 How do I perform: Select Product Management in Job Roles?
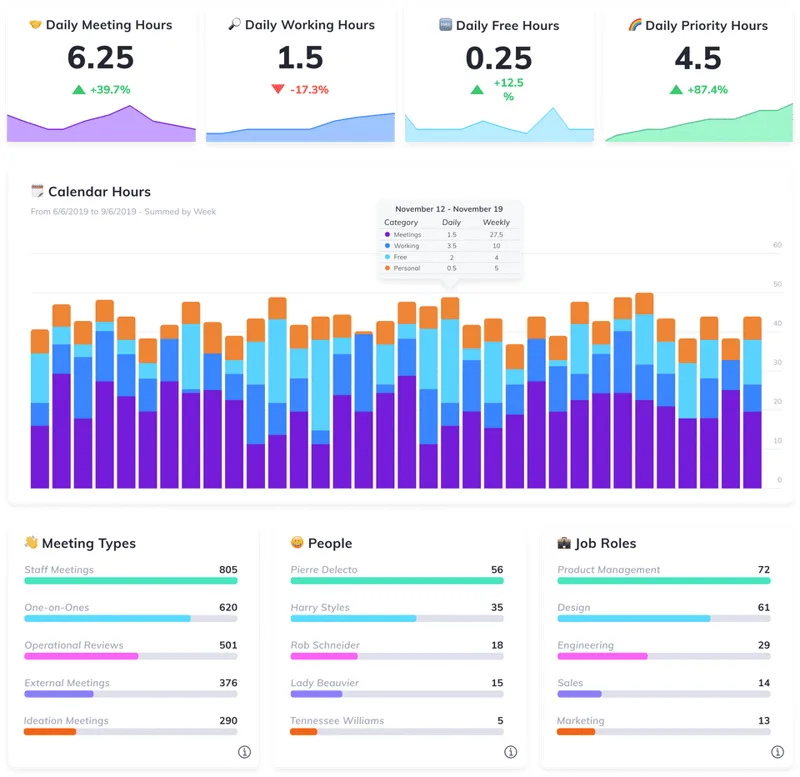pyautogui.click(x=609, y=569)
